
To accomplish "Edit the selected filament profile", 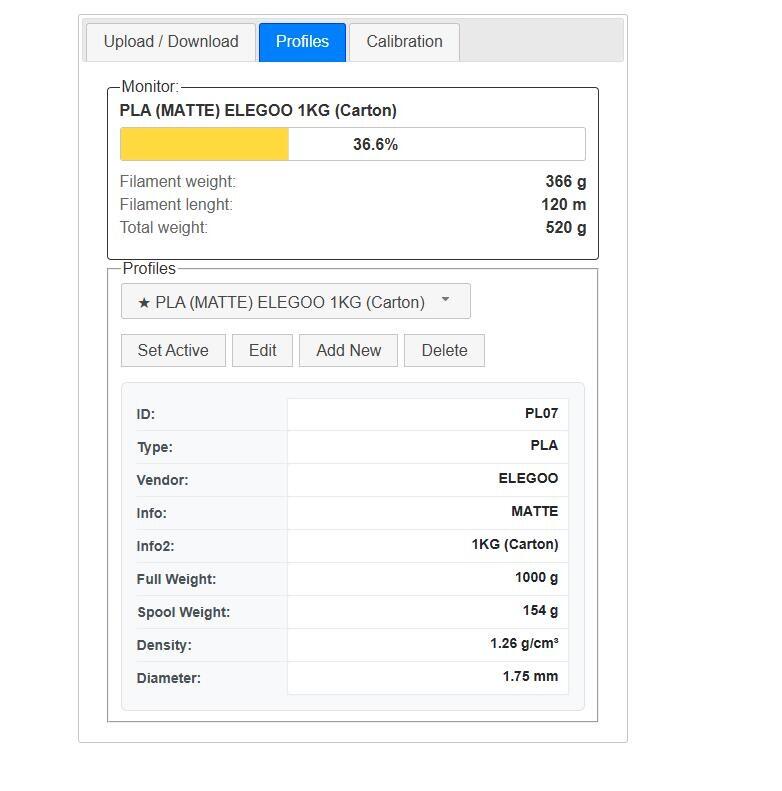I will (262, 350).
